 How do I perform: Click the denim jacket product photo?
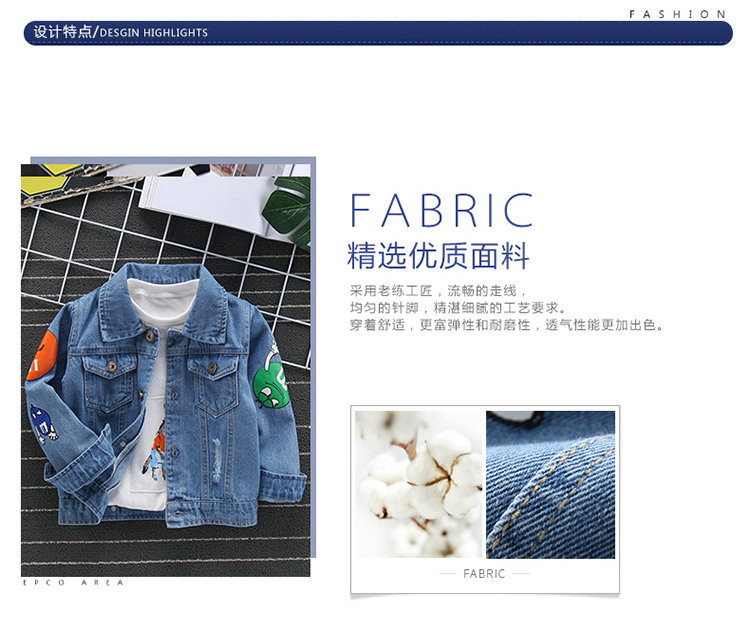point(165,370)
